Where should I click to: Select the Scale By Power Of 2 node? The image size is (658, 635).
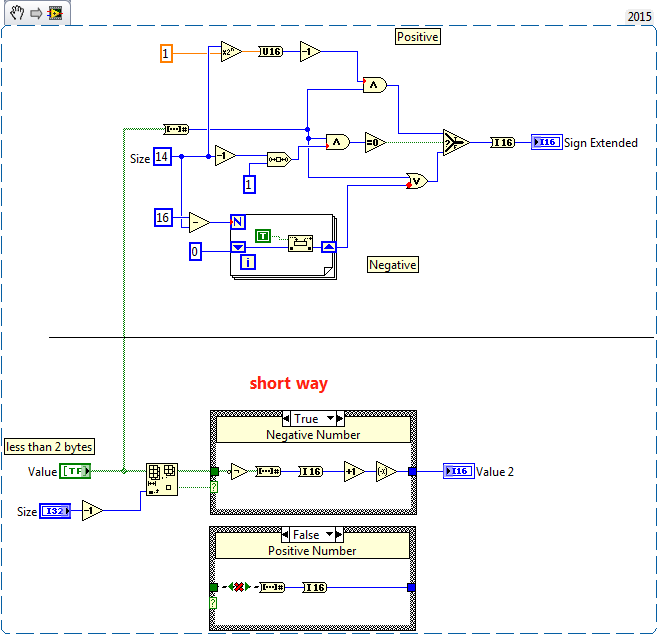click(x=231, y=52)
